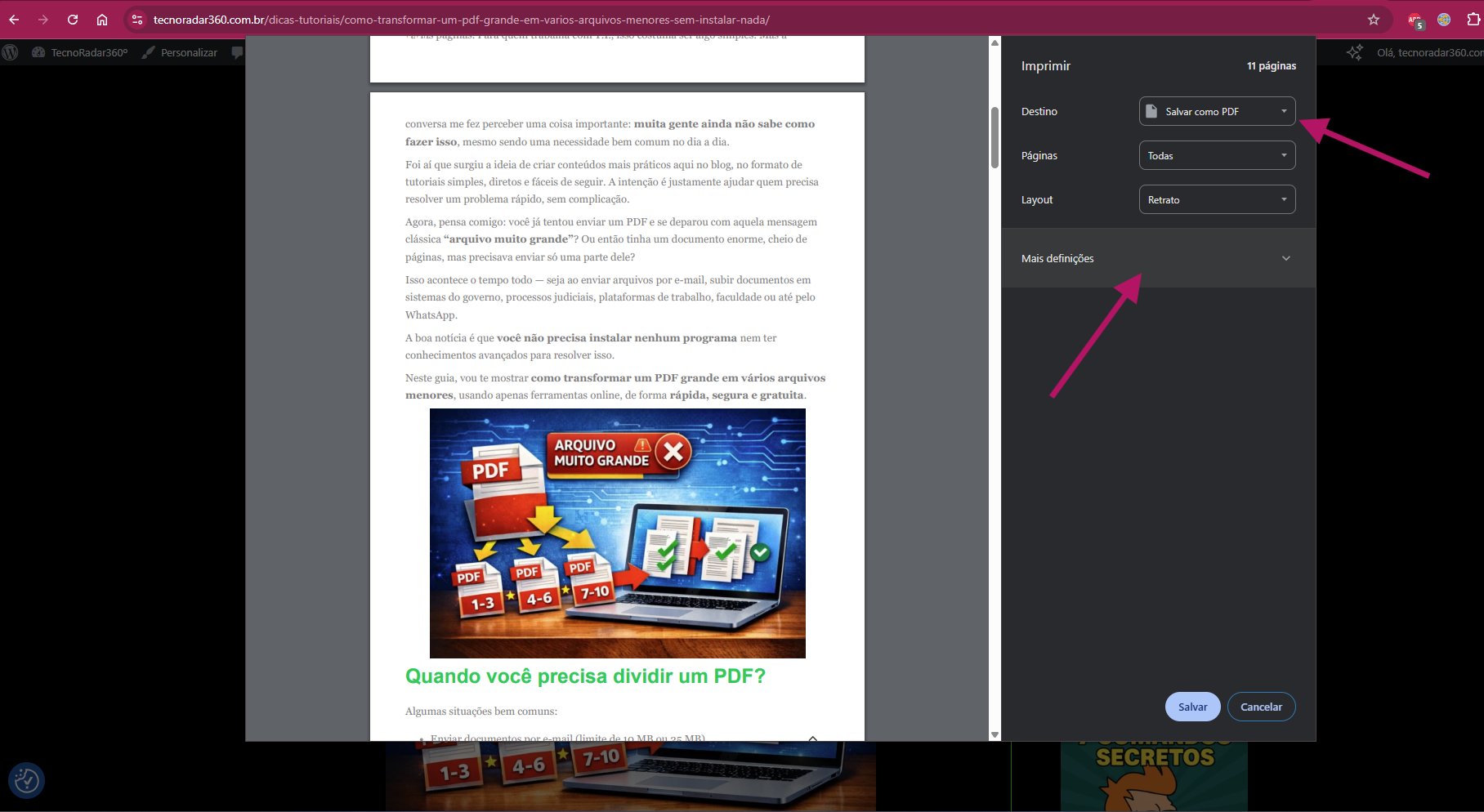
Task: Open the AdBlock Plus extension icon
Action: (x=1415, y=20)
